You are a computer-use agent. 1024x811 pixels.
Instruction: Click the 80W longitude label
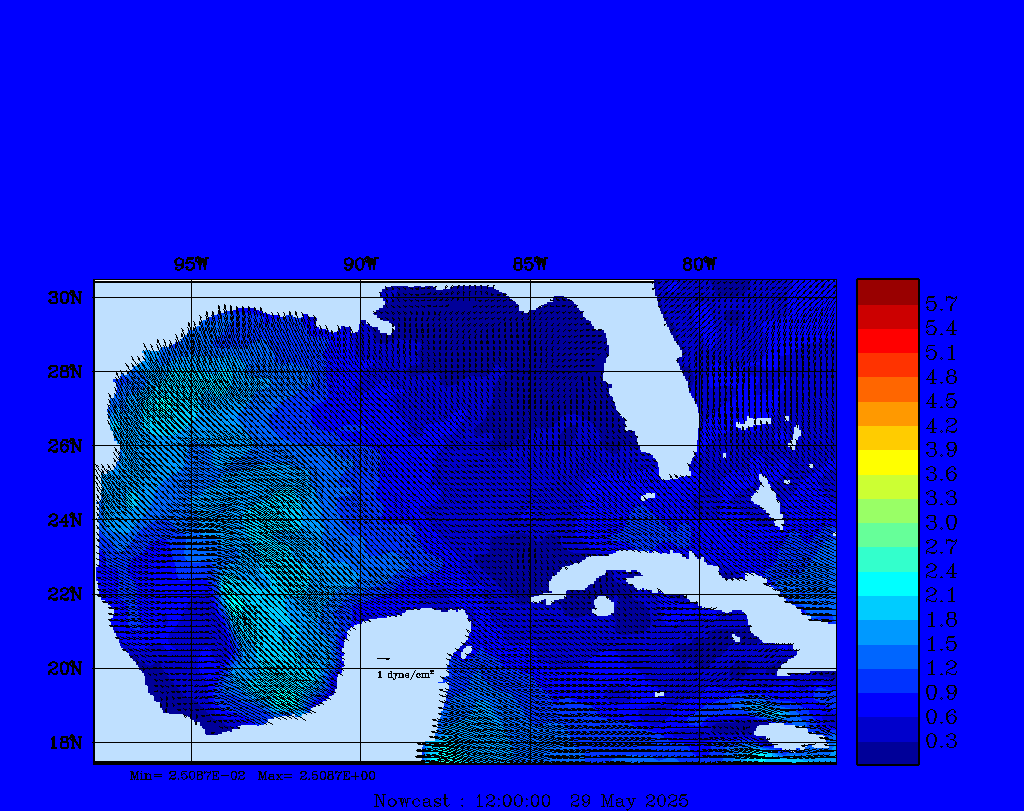point(699,264)
